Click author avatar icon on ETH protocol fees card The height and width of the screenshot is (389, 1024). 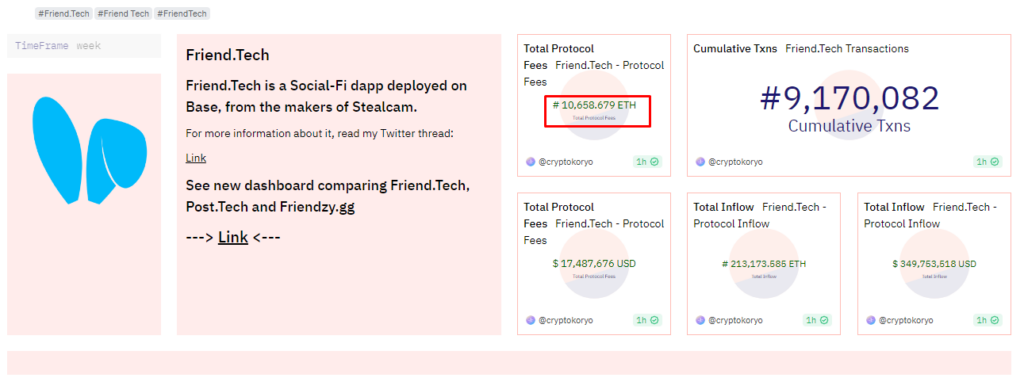[530, 162]
